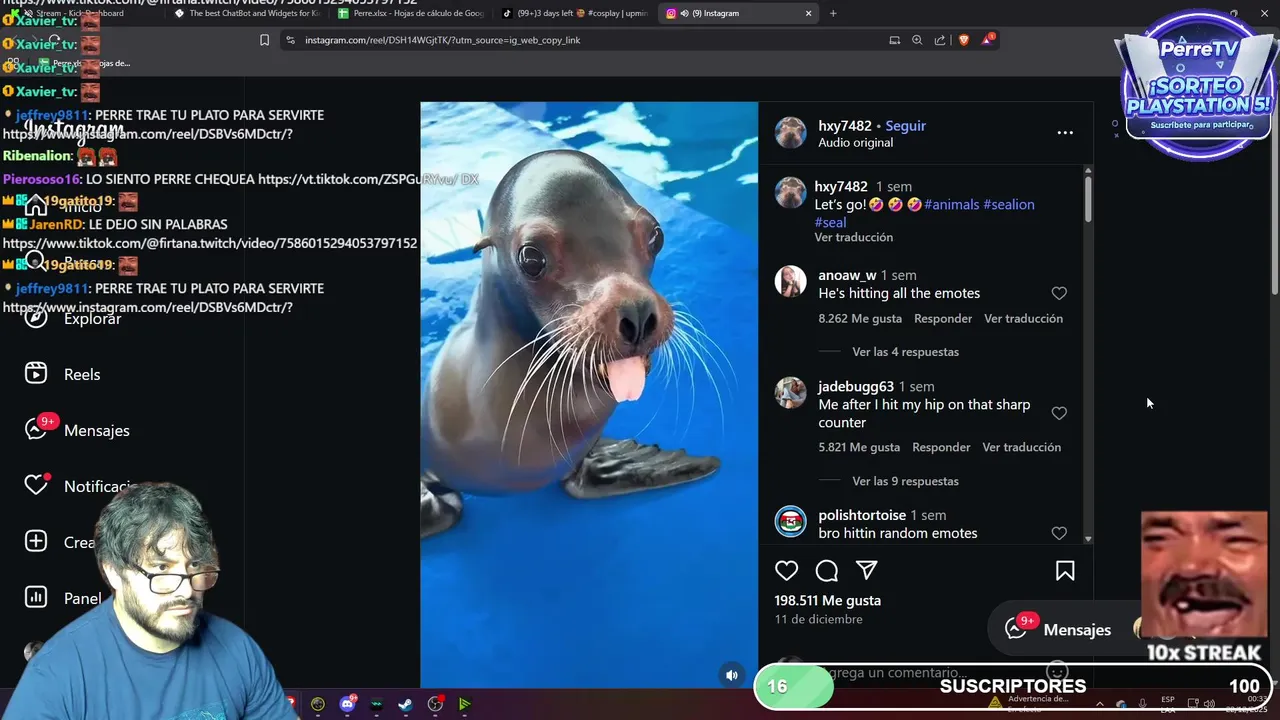1280x720 pixels.
Task: Click the install app icon in address bar
Action: point(894,40)
